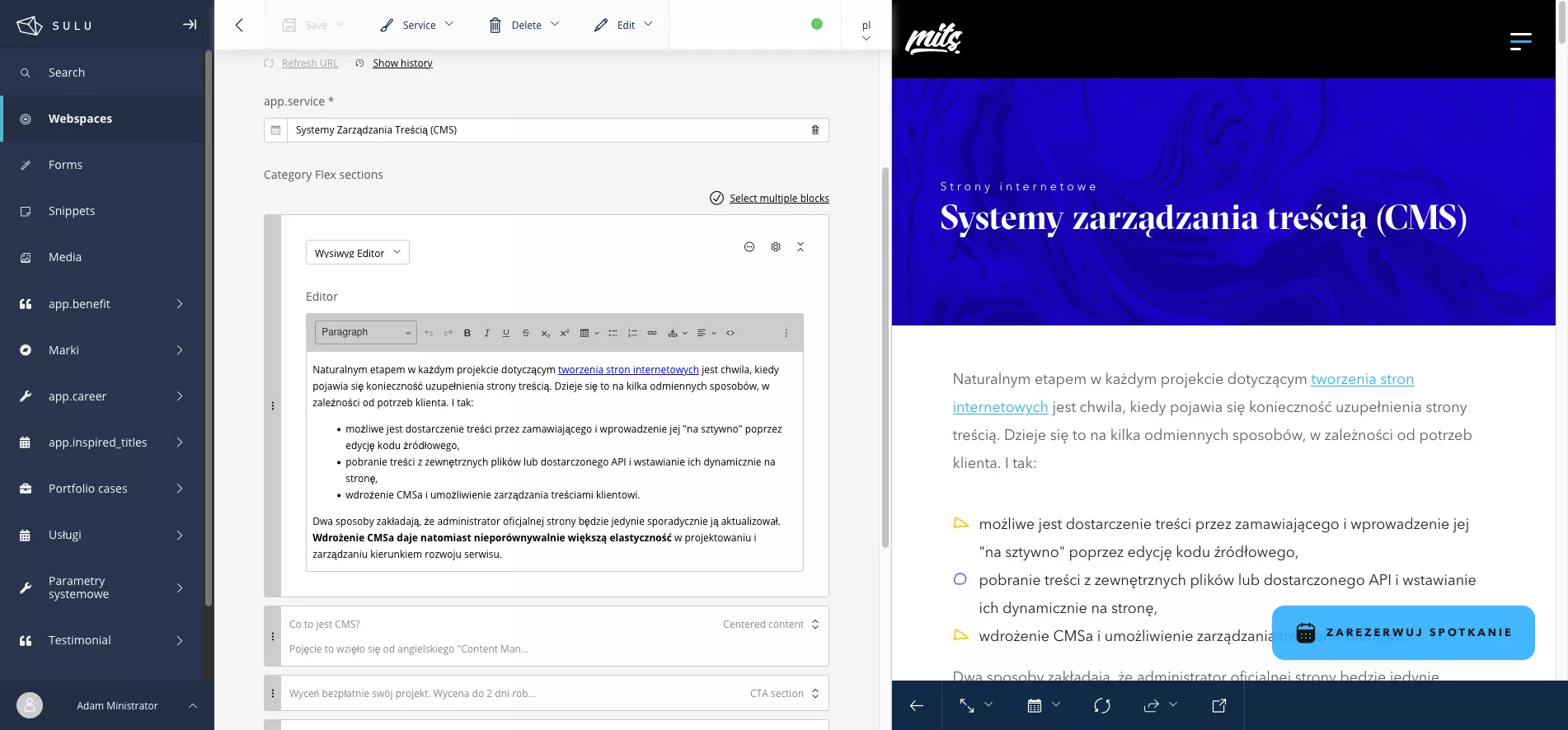The width and height of the screenshot is (1568, 730).
Task: Click the app.service field with Systemy Zarządzania Treścią
Action: [x=544, y=130]
